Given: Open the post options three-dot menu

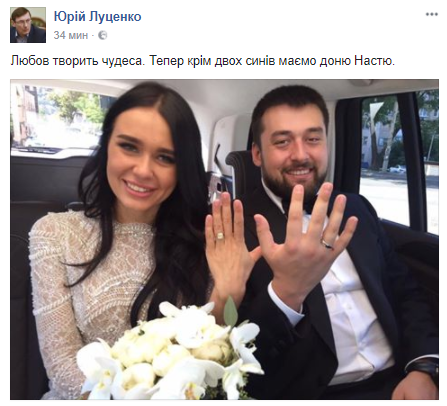Looking at the screenshot, I should pyautogui.click(x=432, y=14).
